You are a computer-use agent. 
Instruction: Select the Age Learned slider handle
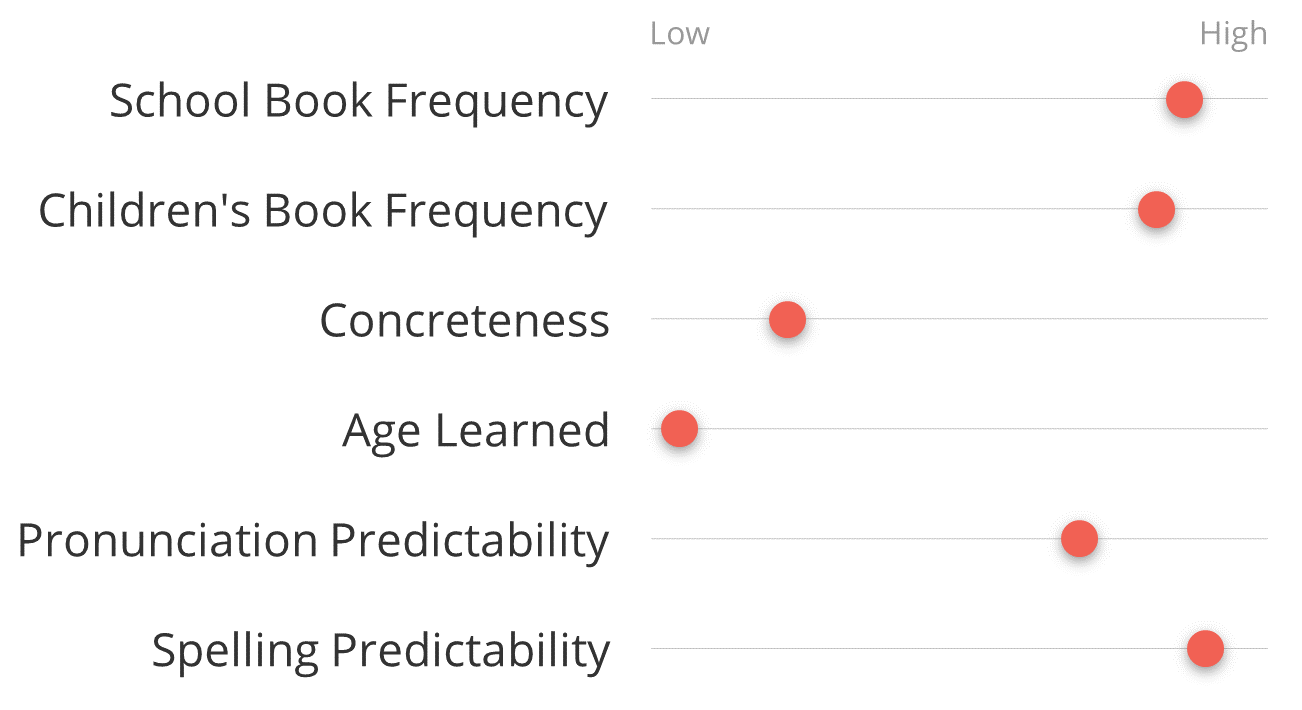tap(679, 429)
